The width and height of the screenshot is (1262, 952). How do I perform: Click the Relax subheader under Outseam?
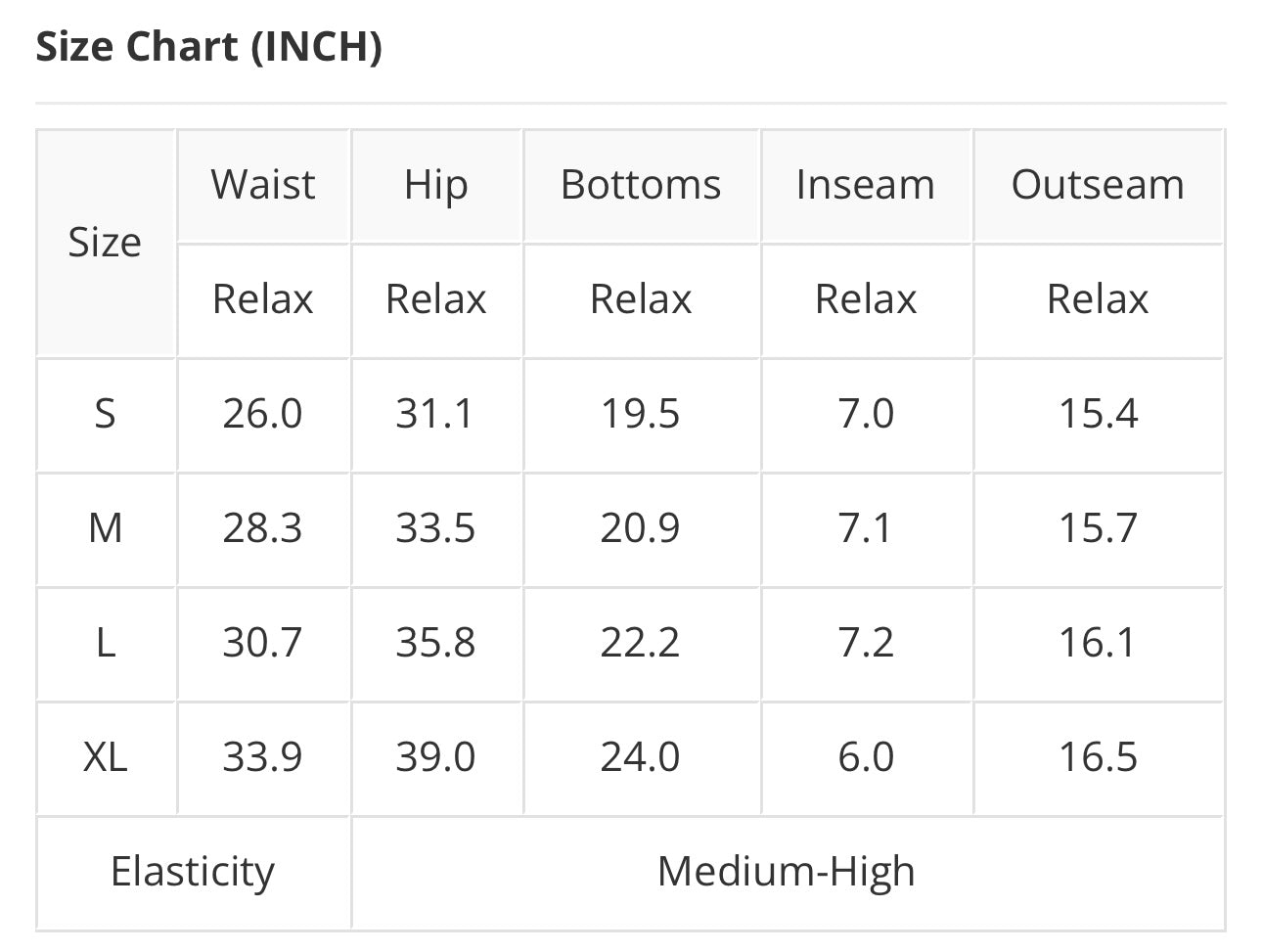1098,299
